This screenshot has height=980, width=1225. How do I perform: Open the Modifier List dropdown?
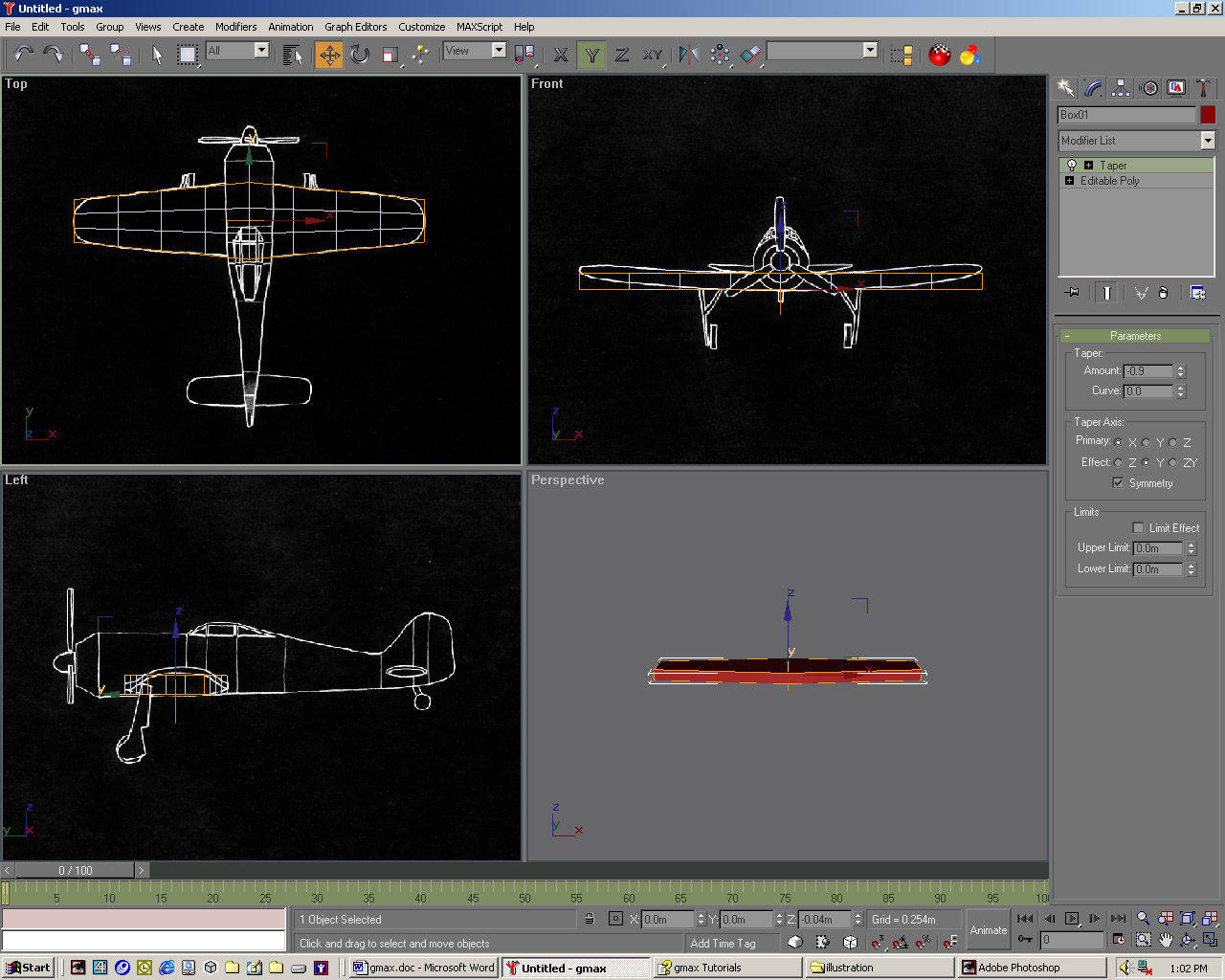point(1207,141)
